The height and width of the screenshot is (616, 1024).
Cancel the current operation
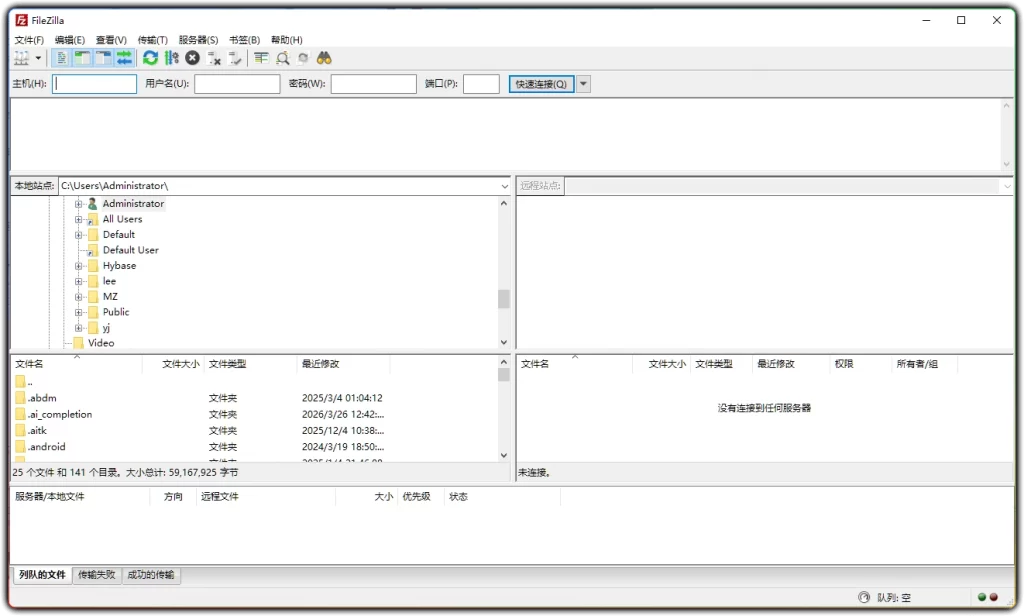click(192, 57)
